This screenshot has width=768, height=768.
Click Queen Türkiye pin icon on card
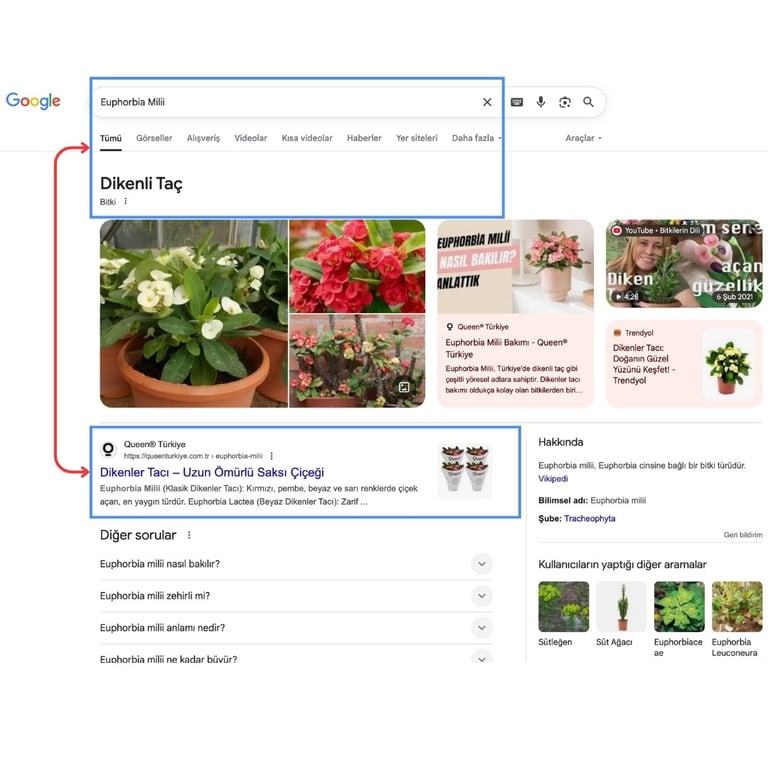[x=450, y=327]
